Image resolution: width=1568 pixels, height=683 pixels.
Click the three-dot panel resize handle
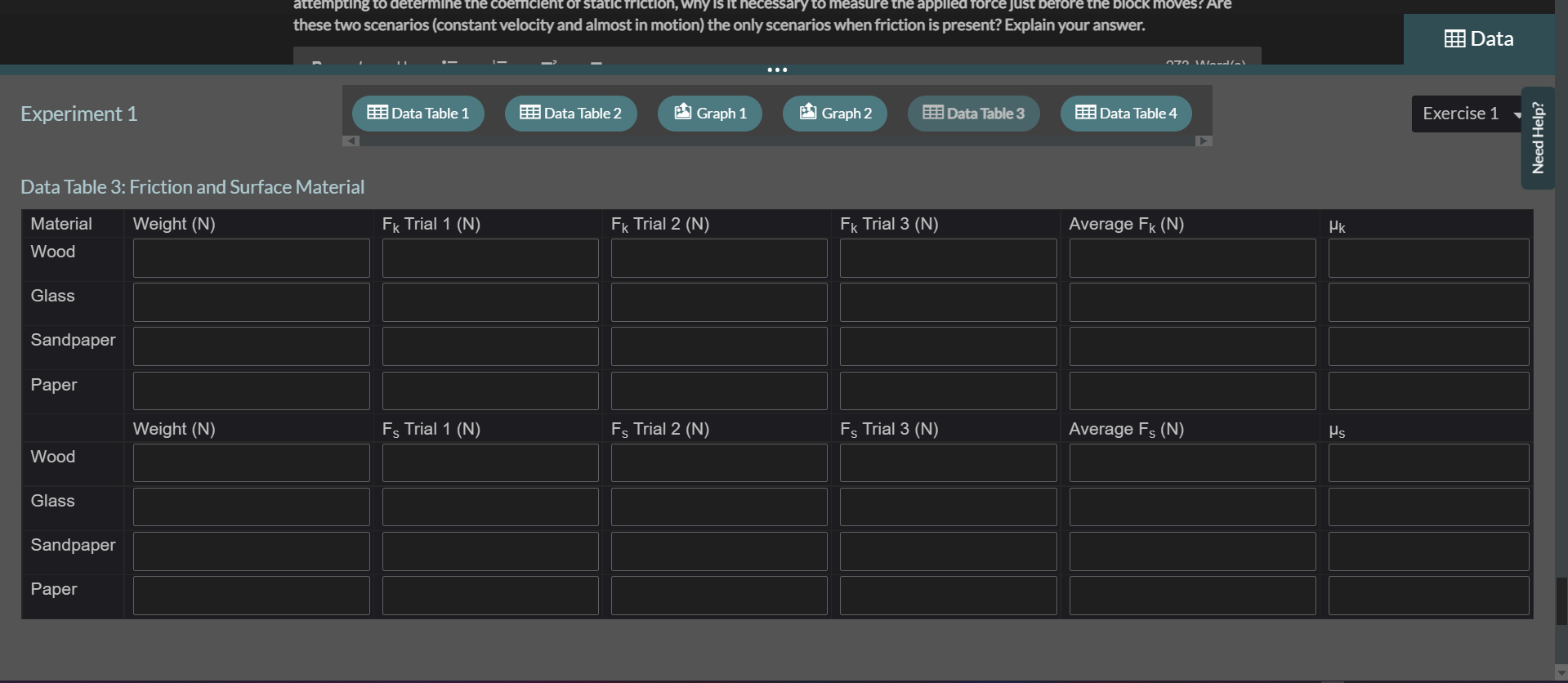777,70
